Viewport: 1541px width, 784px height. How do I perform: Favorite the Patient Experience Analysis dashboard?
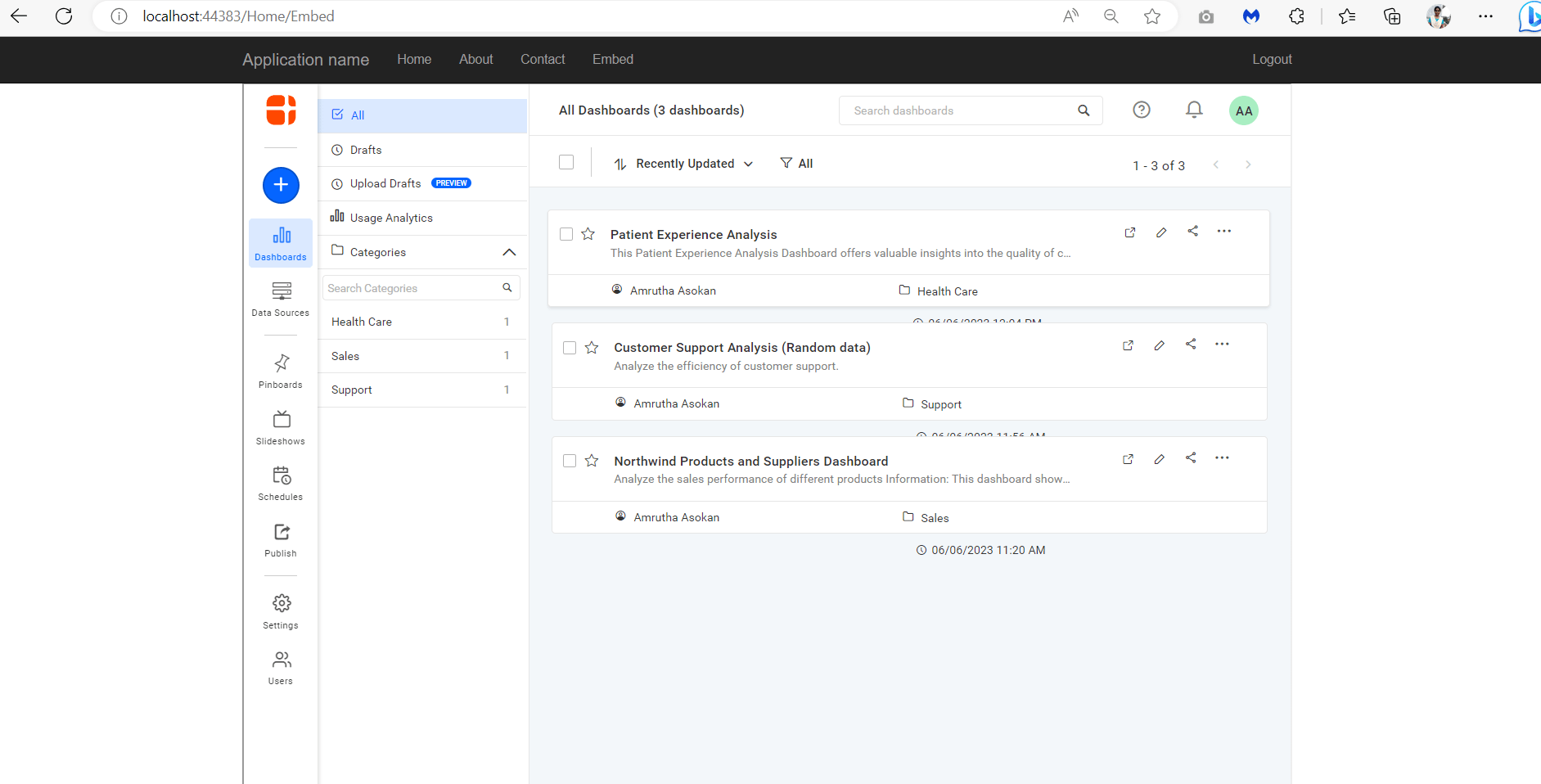point(588,234)
